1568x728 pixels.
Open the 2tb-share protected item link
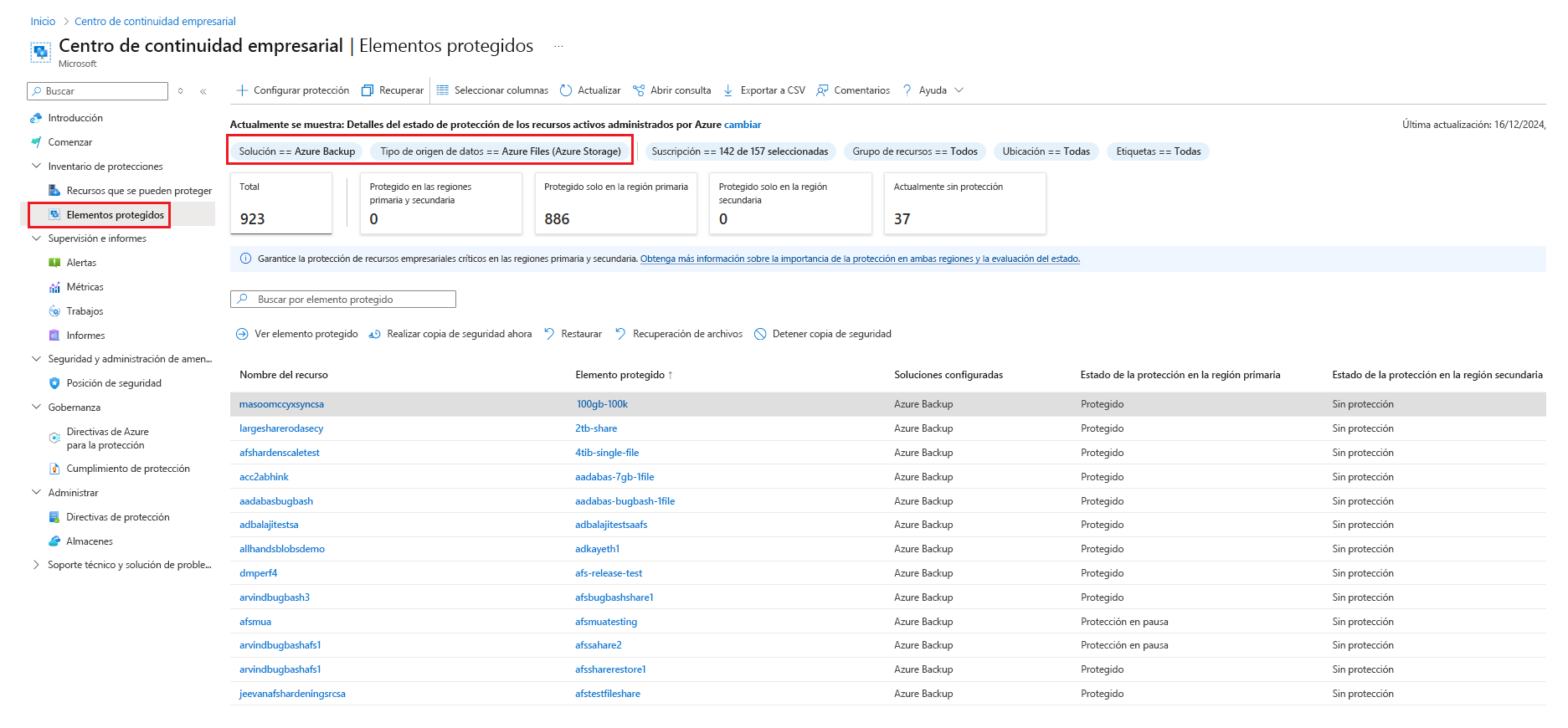tap(596, 428)
